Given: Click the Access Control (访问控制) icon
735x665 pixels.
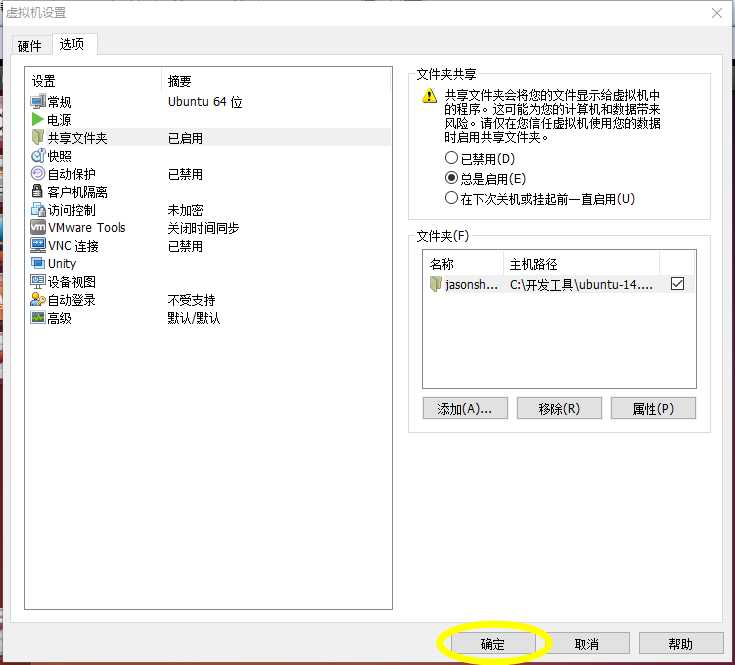Looking at the screenshot, I should click(x=38, y=209).
